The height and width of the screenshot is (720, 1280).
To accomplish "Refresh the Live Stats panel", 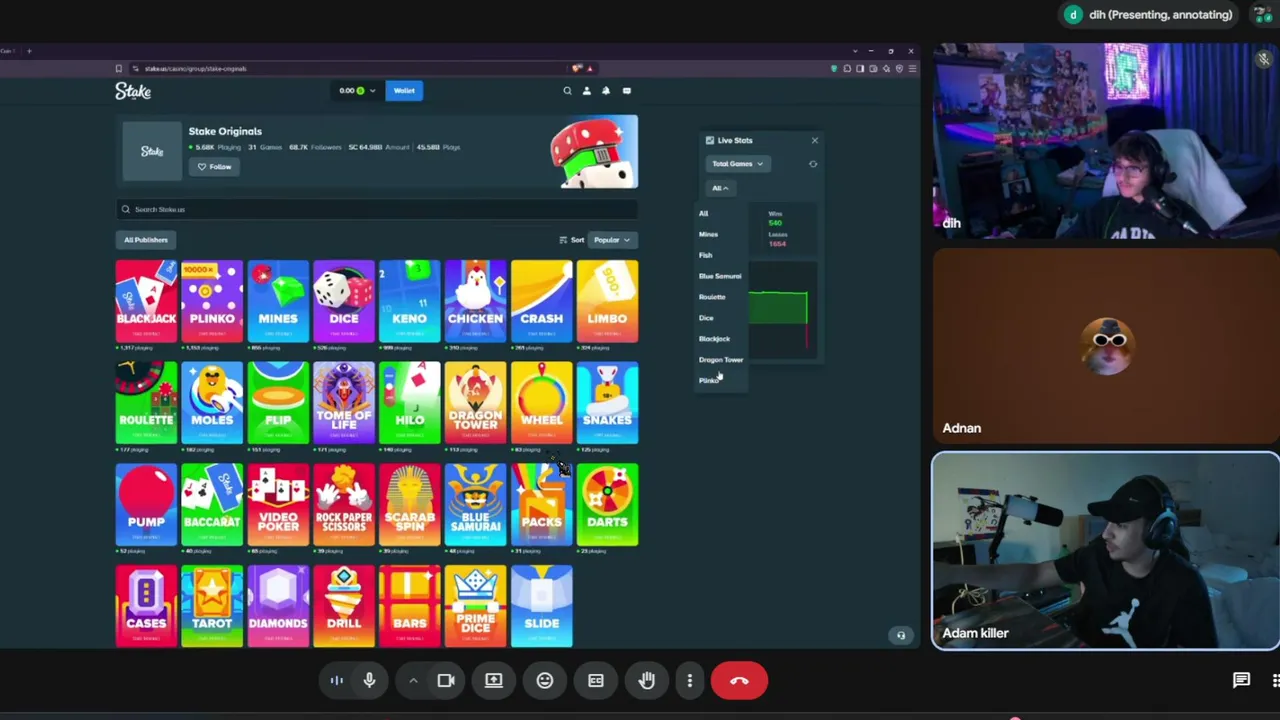I will 813,164.
